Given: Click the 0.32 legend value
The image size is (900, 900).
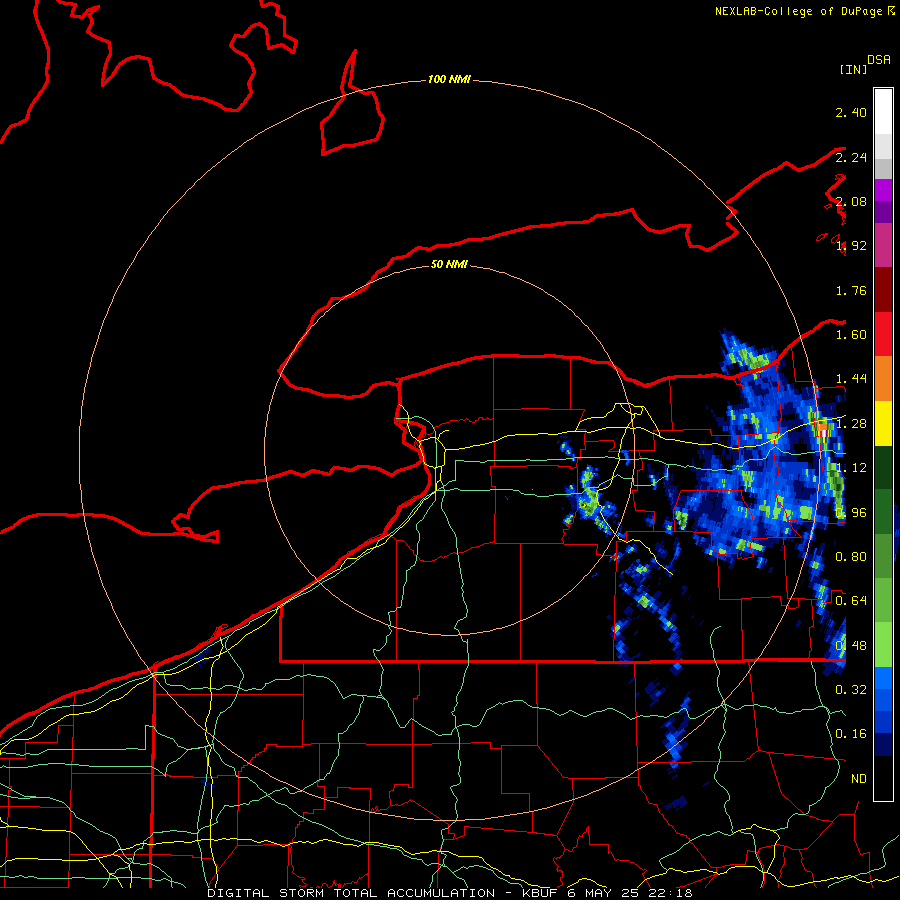Looking at the screenshot, I should click(x=851, y=690).
